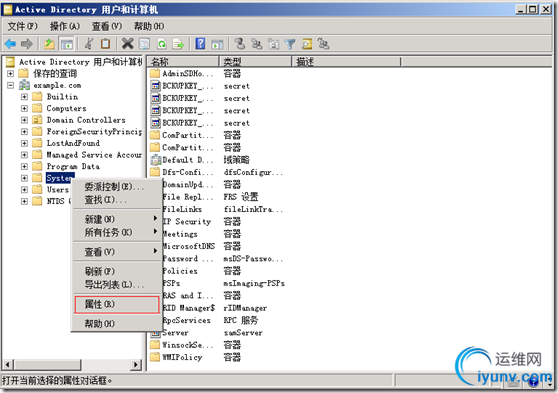Choose 刷新(F) in context menu
Image resolution: width=558 pixels, height=393 pixels.
[117, 271]
